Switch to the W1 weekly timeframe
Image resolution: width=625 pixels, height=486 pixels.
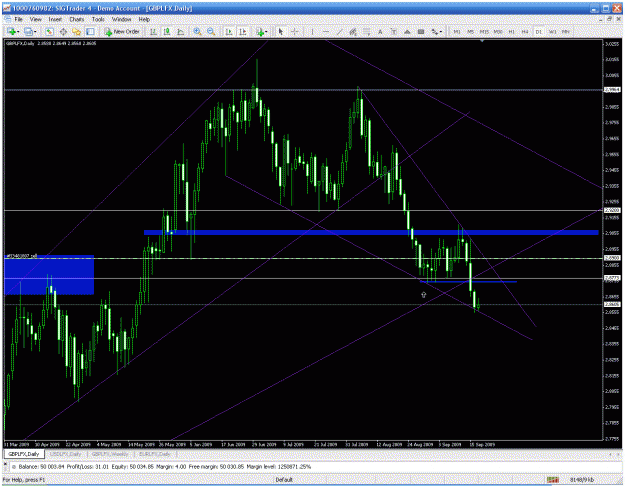click(x=552, y=31)
